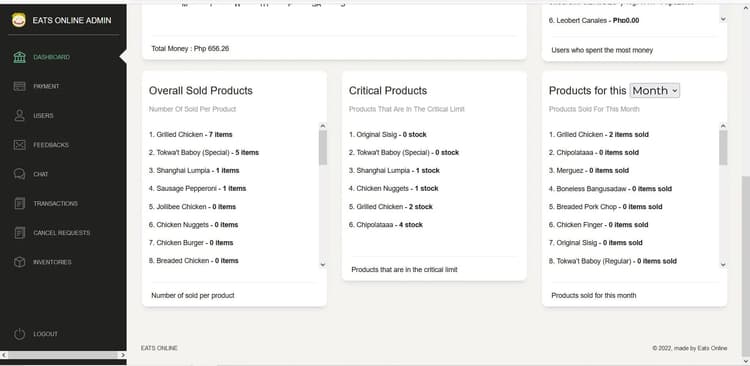Click up arrow of Products for this Month list
The height and width of the screenshot is (366, 750).
pos(723,126)
